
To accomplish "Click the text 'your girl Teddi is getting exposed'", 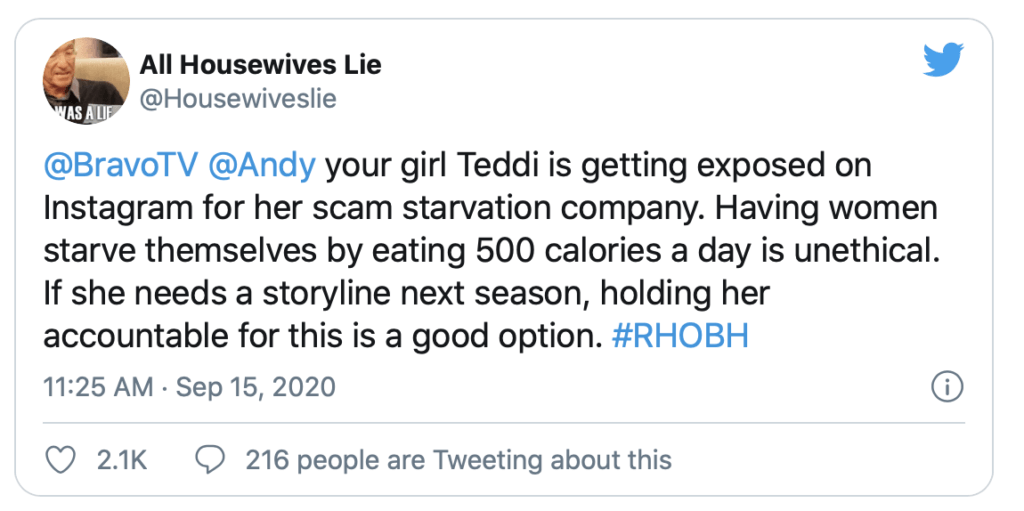I will [x=577, y=165].
